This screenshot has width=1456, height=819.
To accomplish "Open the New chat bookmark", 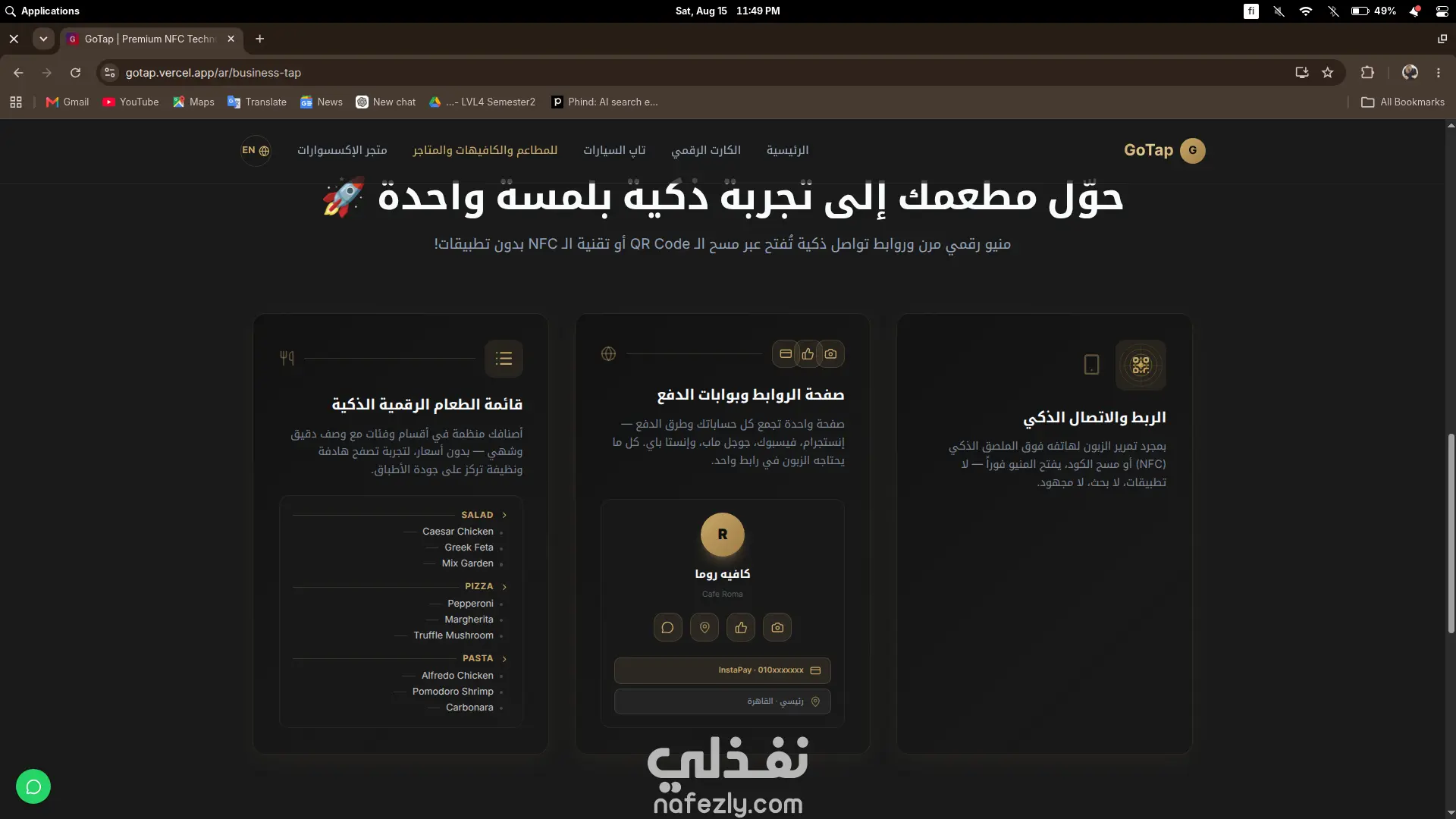I will point(386,102).
